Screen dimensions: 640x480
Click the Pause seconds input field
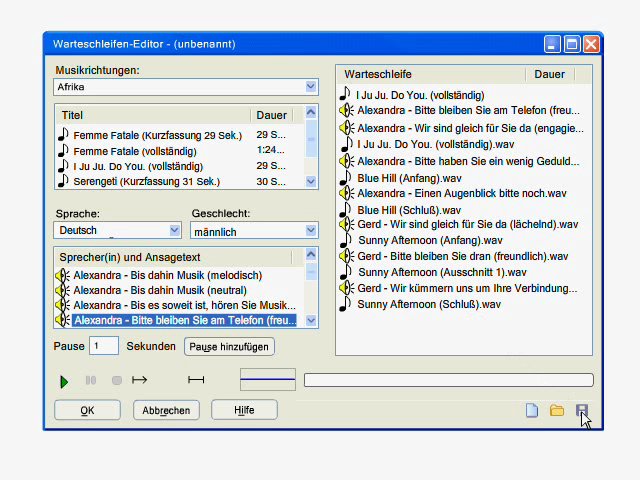[104, 346]
